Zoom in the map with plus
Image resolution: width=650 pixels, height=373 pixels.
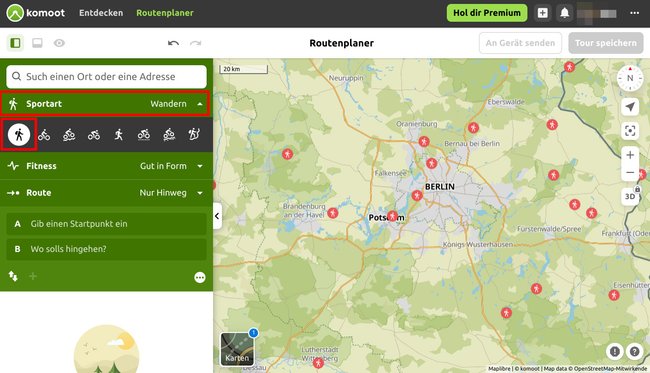point(630,155)
